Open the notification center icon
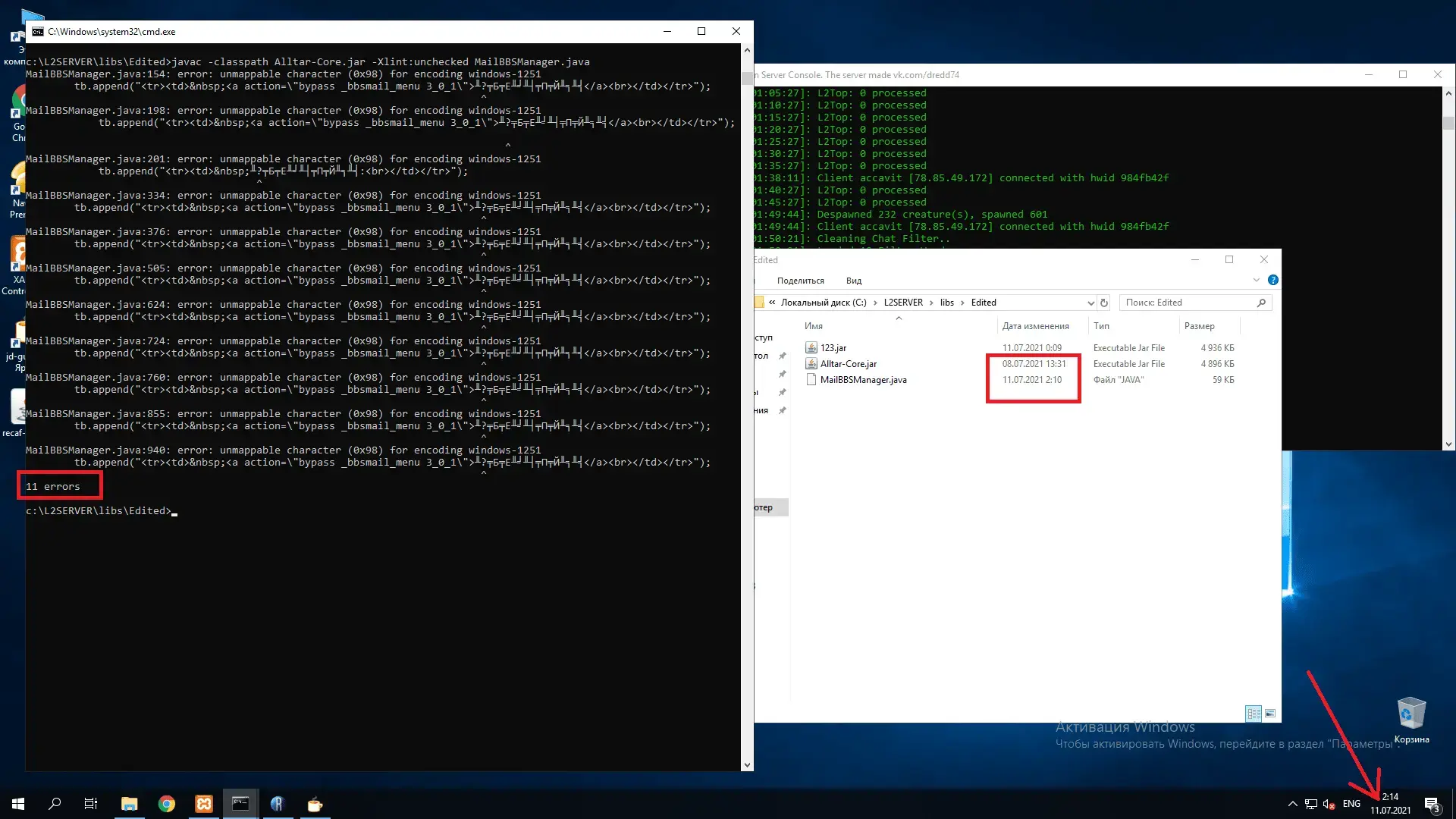This screenshot has height=819, width=1456. [x=1432, y=804]
